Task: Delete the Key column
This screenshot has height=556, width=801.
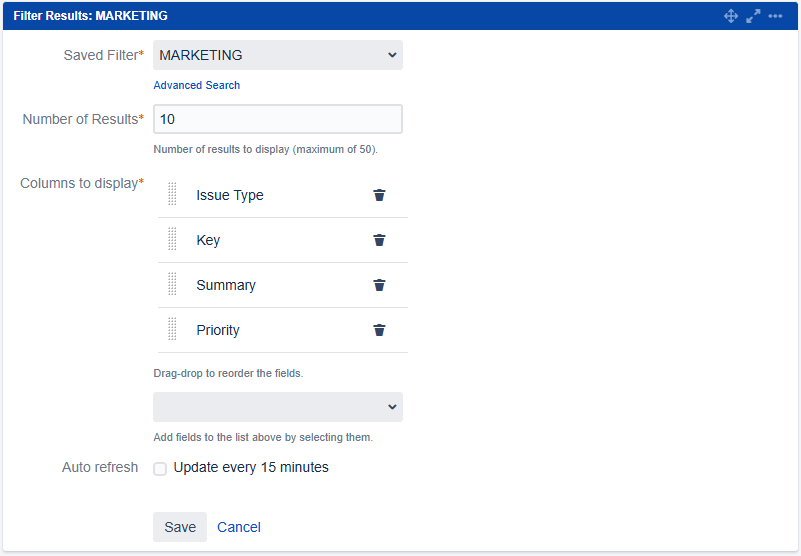Action: click(x=379, y=240)
